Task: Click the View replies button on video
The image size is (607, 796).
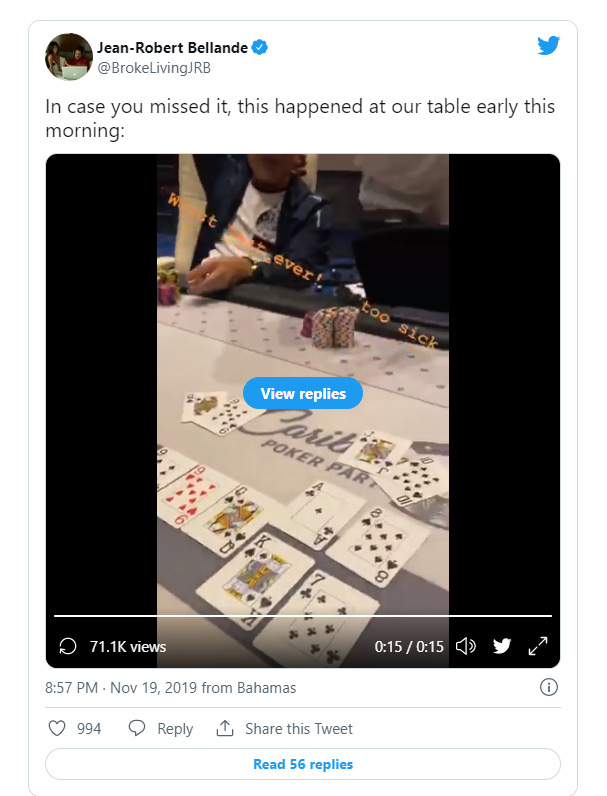Action: click(x=303, y=393)
